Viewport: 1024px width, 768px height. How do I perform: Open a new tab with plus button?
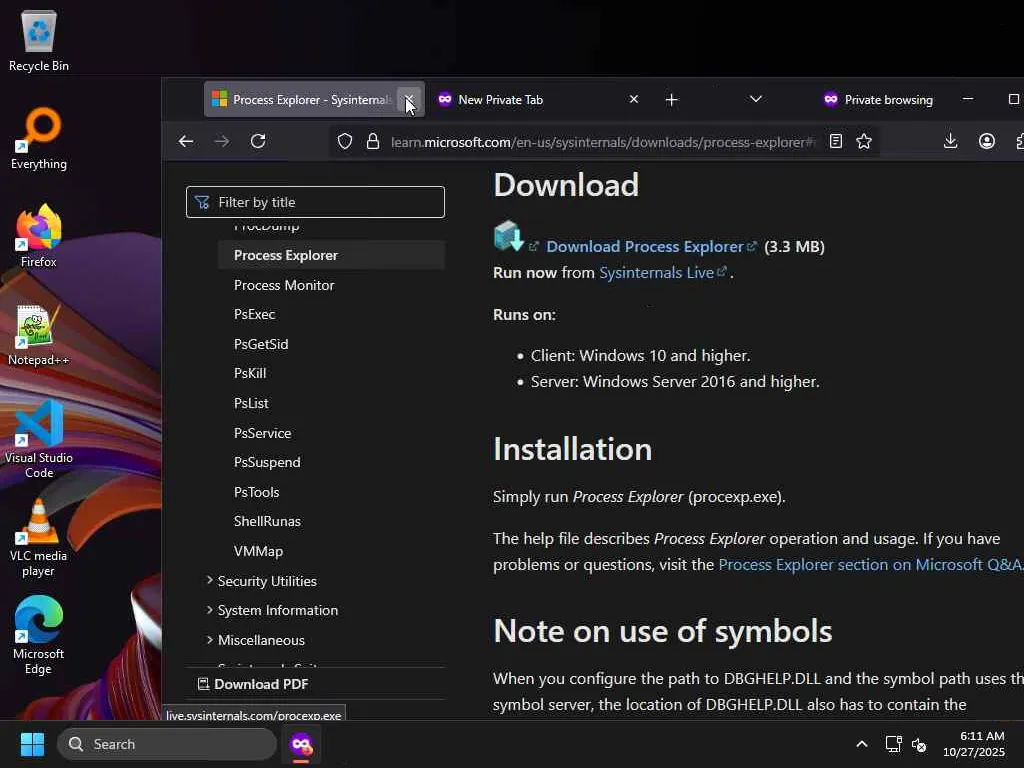671,99
